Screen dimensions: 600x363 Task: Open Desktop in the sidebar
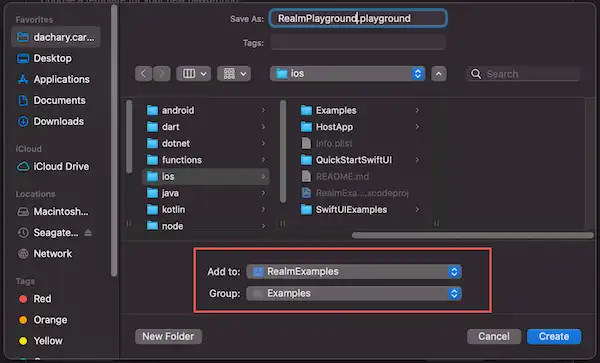coord(44,58)
